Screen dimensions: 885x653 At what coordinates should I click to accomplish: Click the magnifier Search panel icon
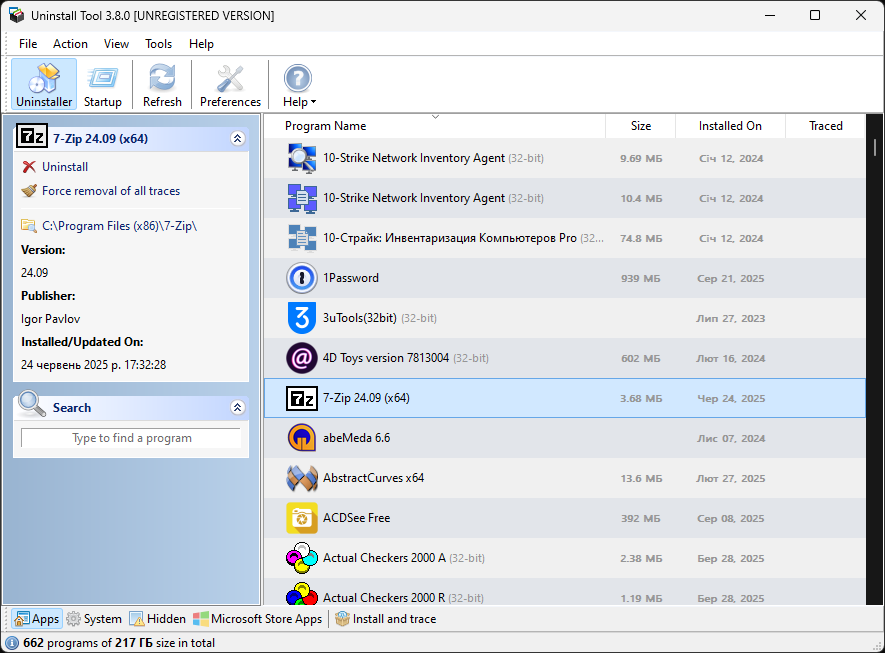(x=32, y=404)
